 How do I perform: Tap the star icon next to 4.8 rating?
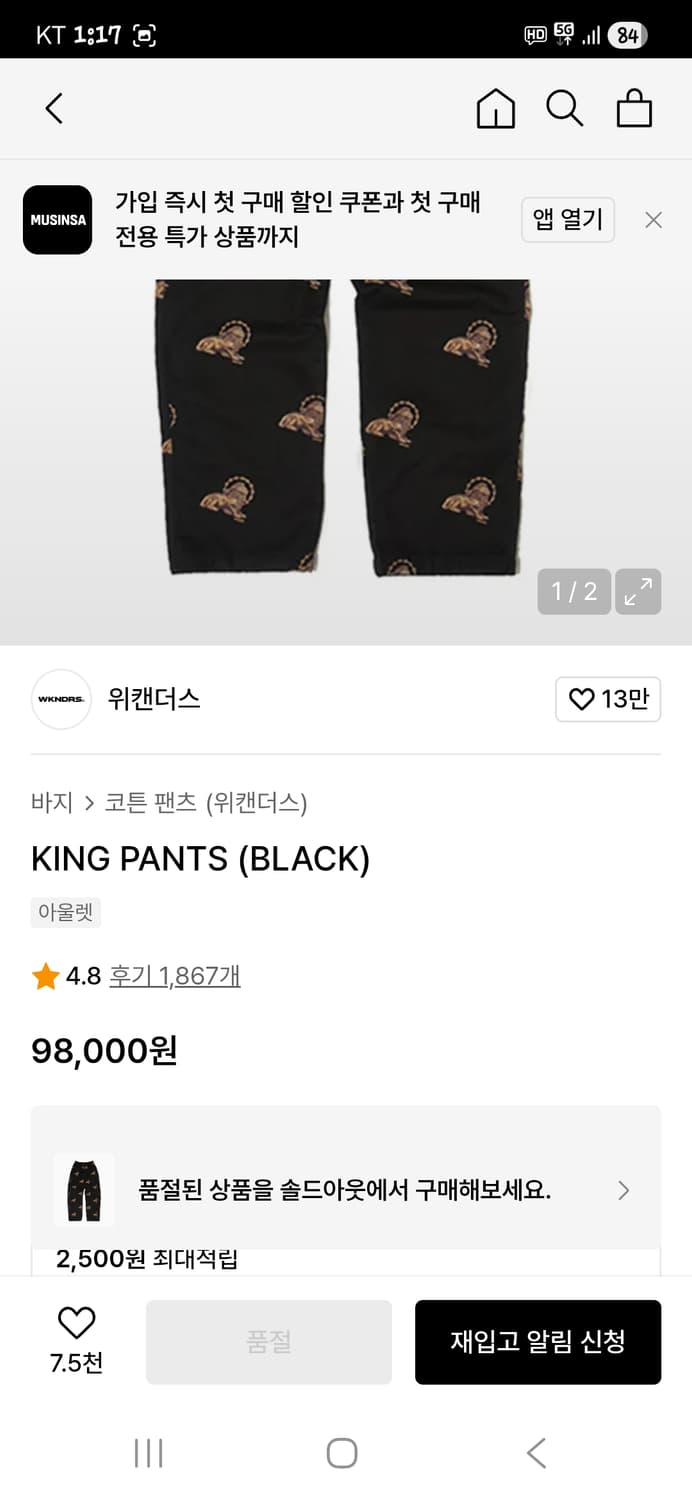[x=42, y=975]
